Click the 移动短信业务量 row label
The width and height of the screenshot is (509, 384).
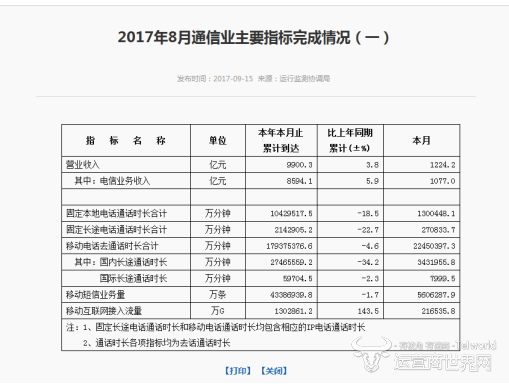tap(95, 295)
